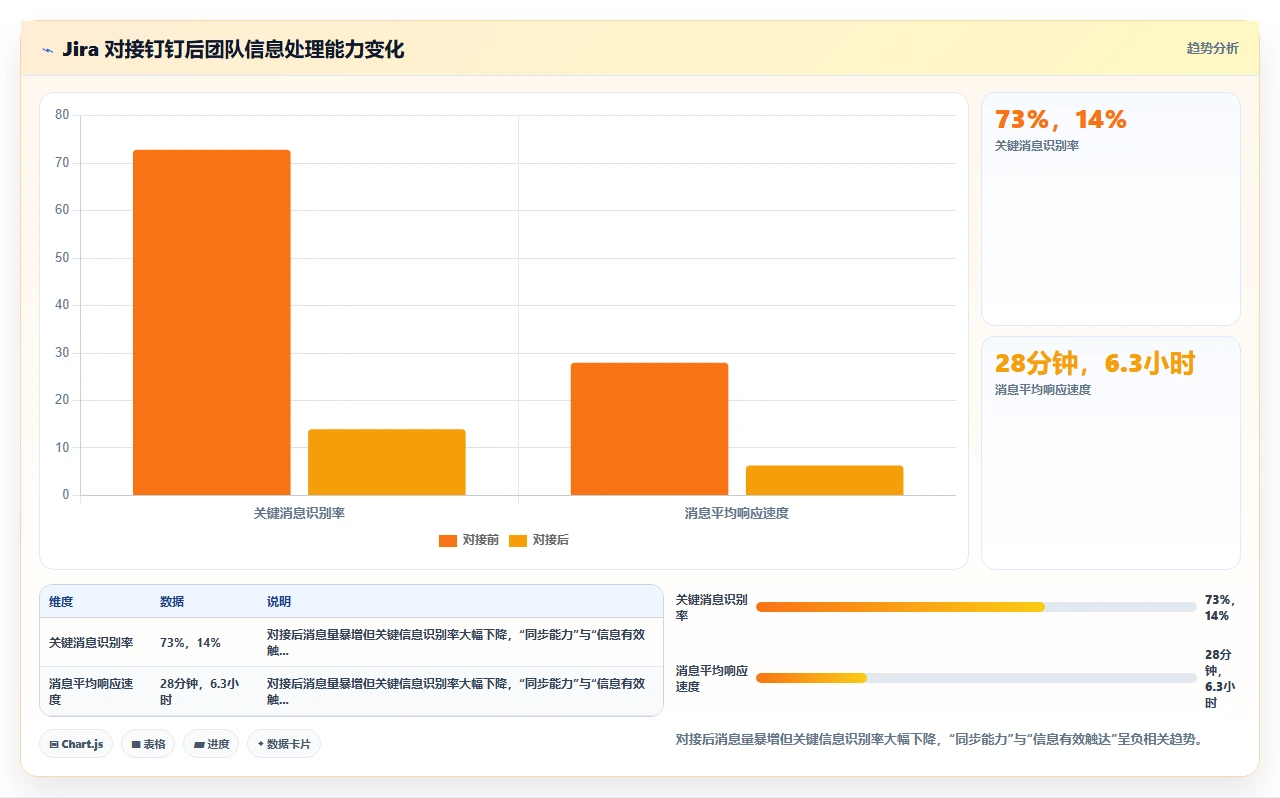Select the 数据卡片 chip
Image resolution: width=1280 pixels, height=798 pixels.
pos(284,744)
